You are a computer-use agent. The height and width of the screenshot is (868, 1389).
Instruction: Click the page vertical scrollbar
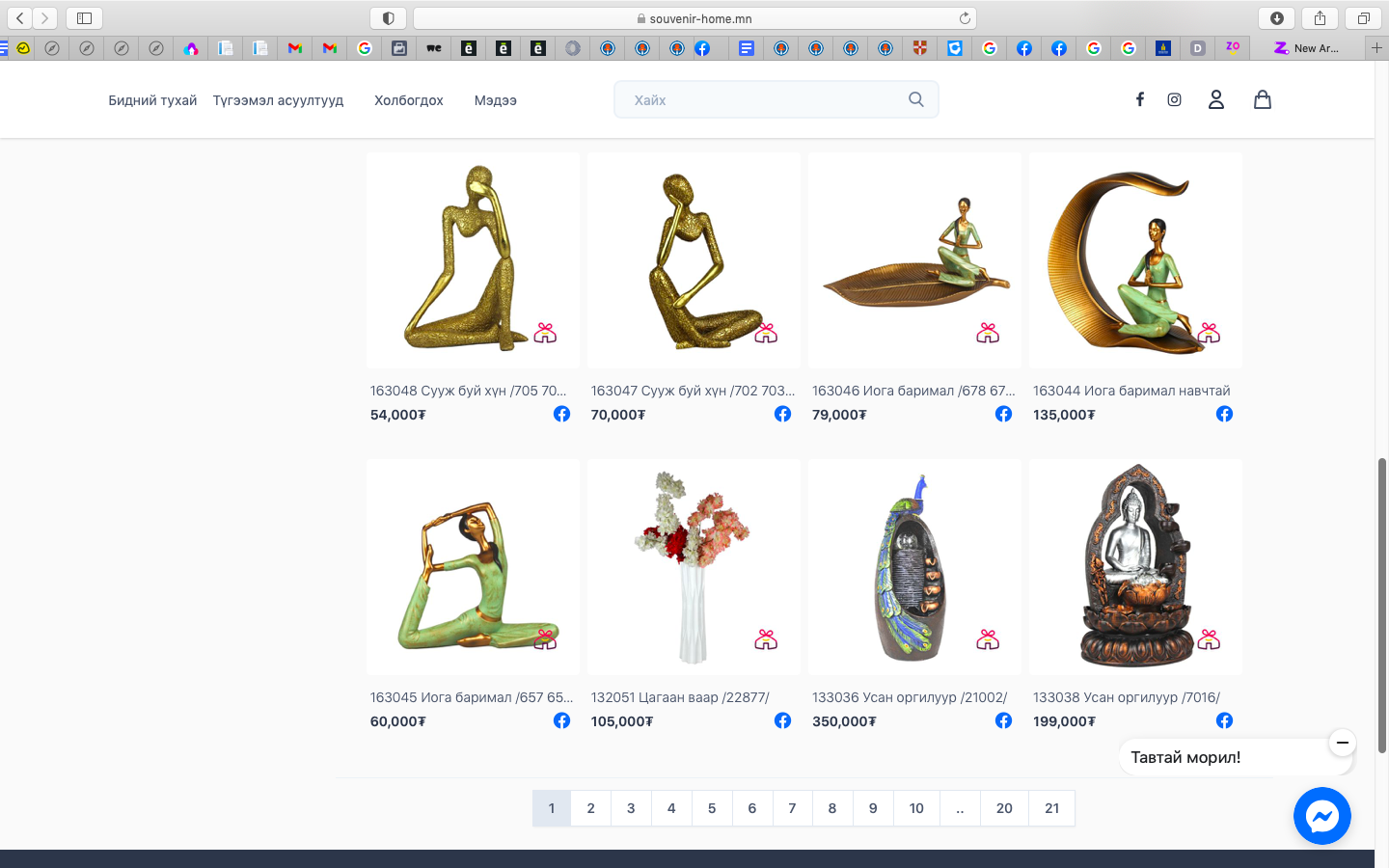point(1381,606)
